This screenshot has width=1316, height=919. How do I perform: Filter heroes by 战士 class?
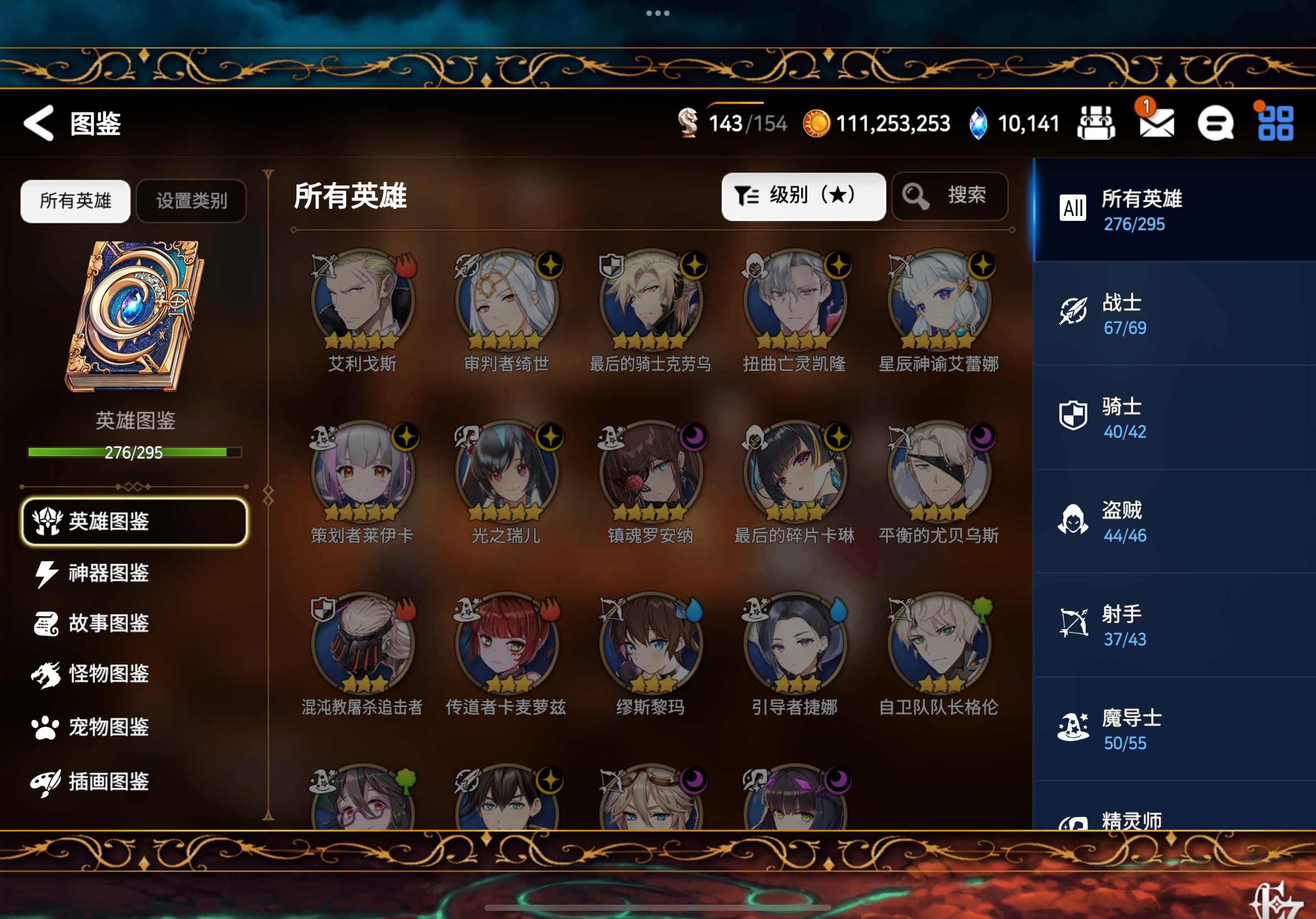pyautogui.click(x=1174, y=314)
